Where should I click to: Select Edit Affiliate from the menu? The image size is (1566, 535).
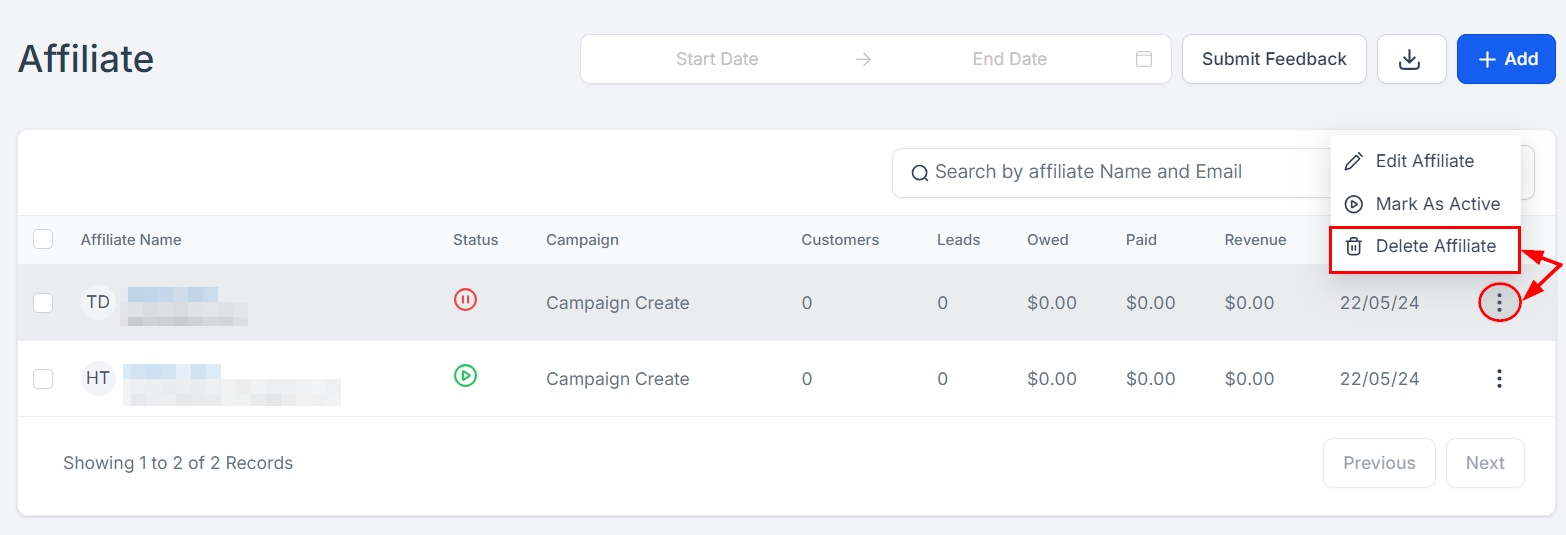[x=1424, y=161]
